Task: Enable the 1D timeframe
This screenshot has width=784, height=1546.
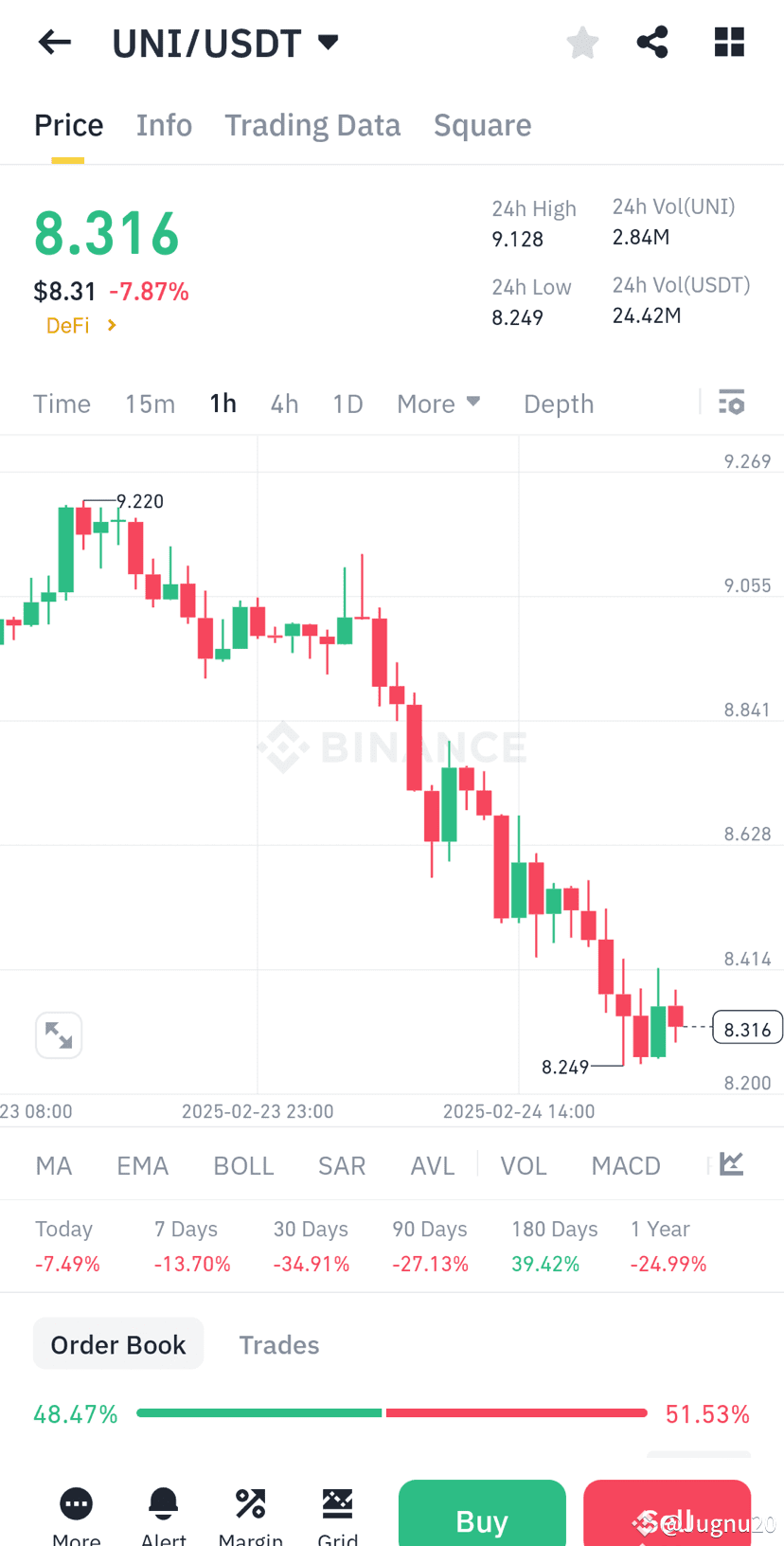Action: tap(347, 403)
